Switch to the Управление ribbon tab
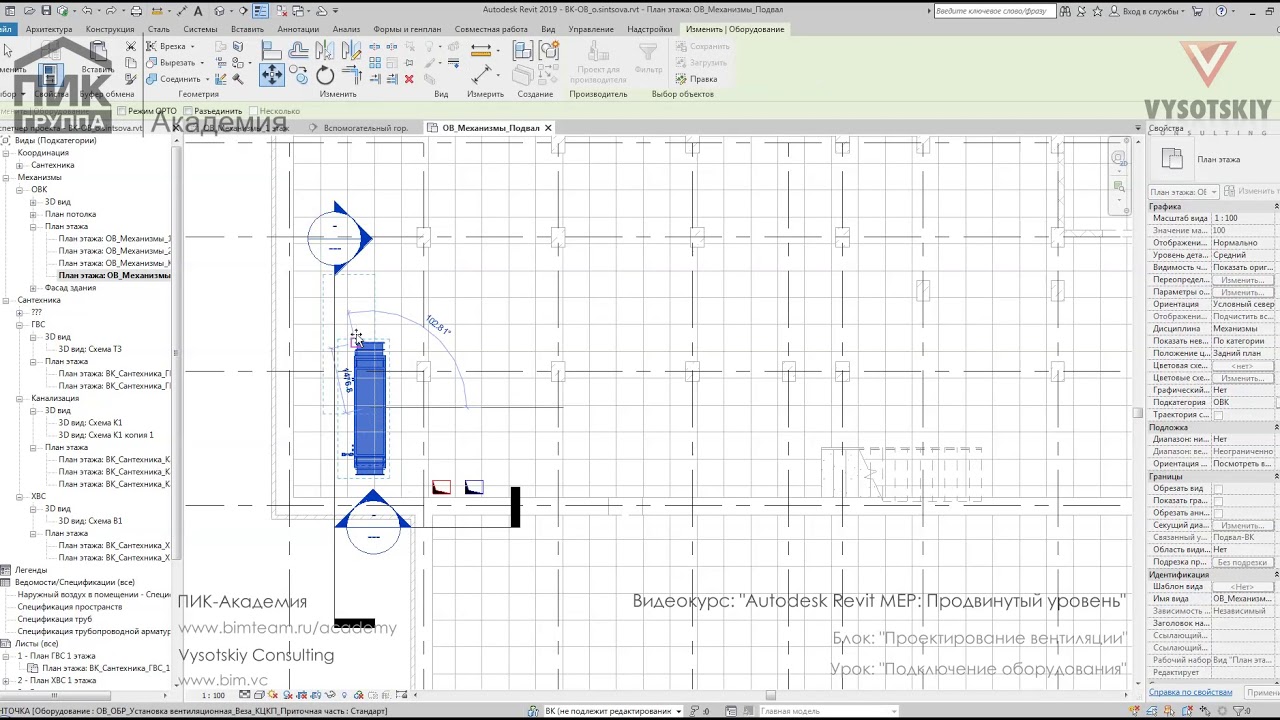This screenshot has height=720, width=1280. (591, 29)
